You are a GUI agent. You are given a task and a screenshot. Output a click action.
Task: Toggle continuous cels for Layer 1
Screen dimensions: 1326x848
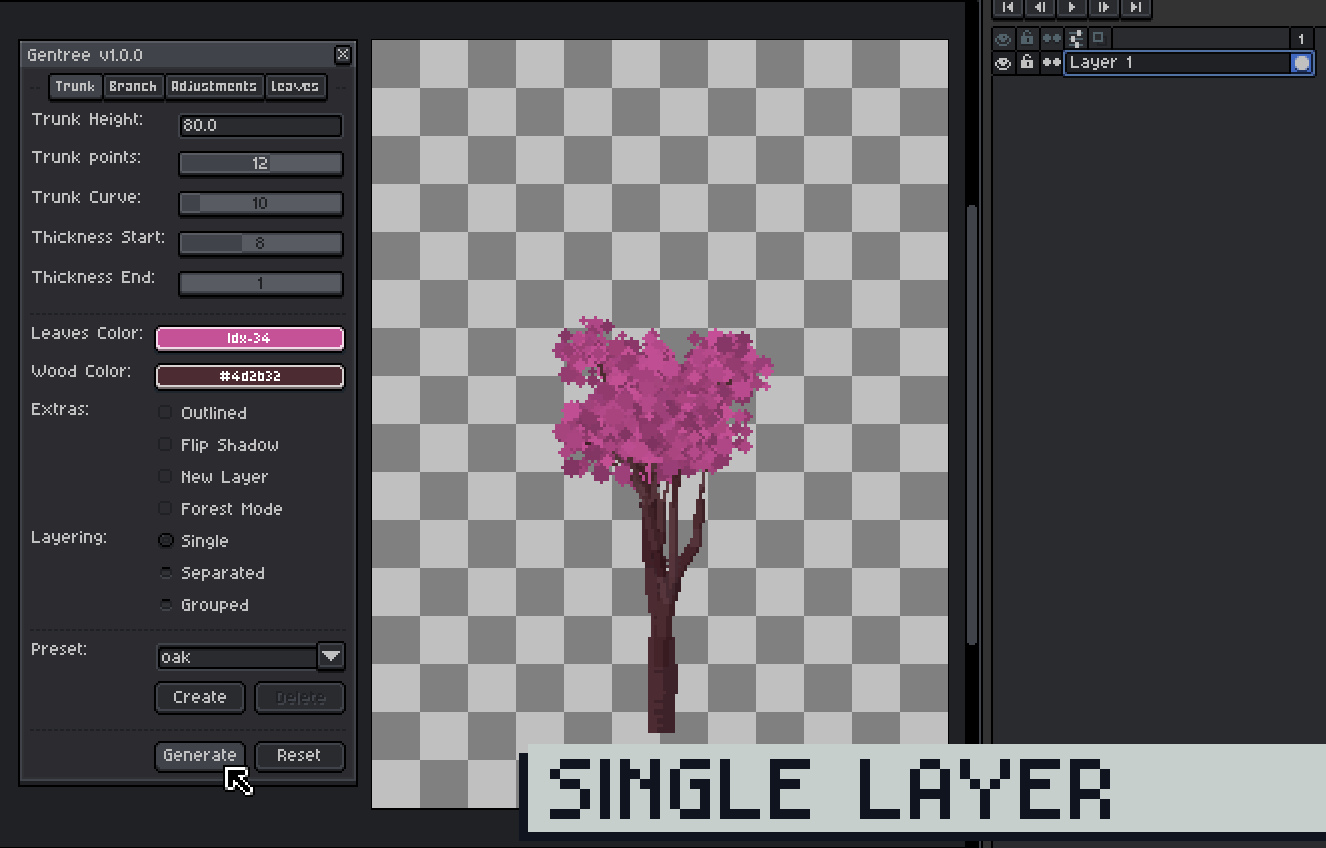tap(1052, 62)
